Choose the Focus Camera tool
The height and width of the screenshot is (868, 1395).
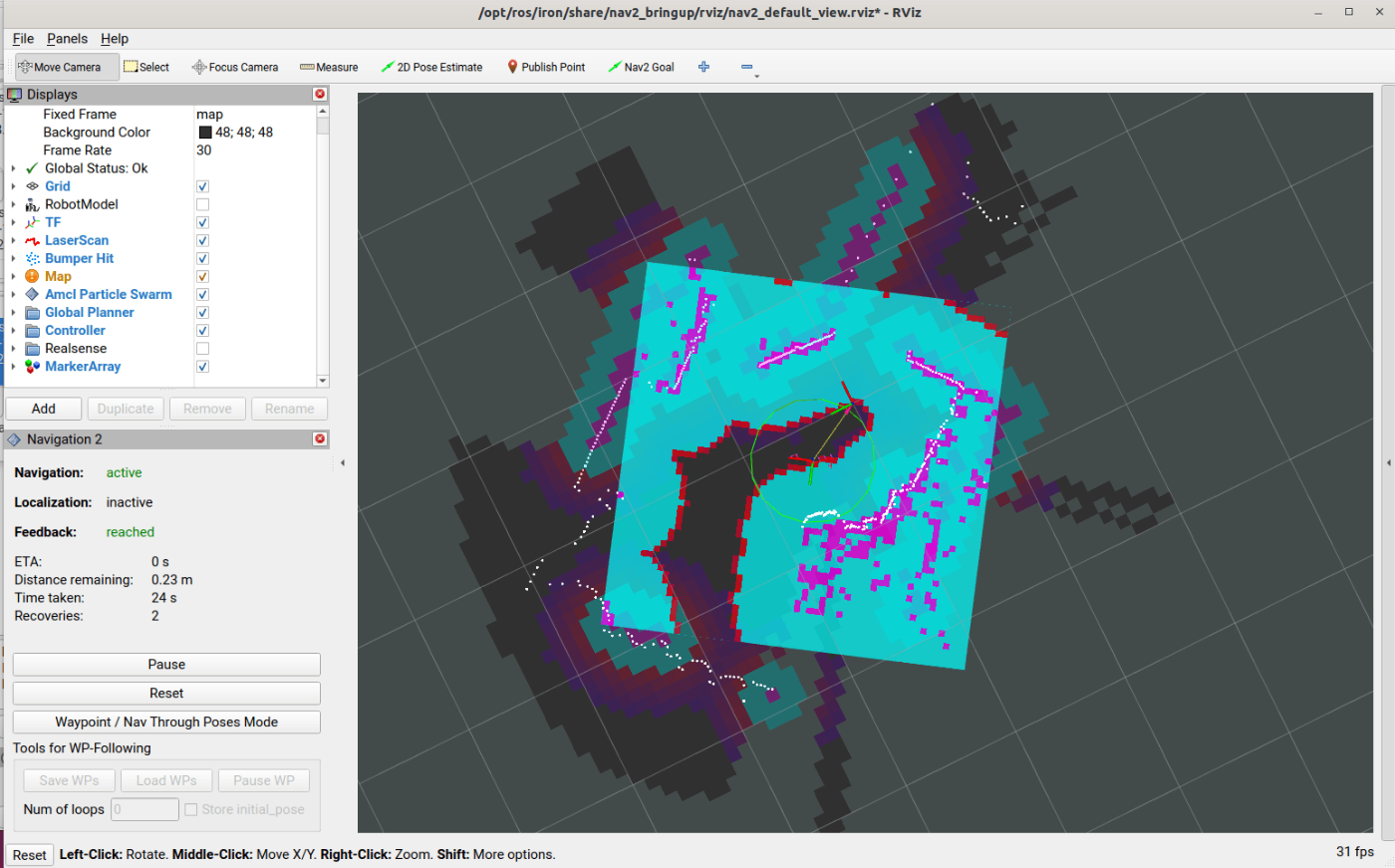tap(234, 67)
